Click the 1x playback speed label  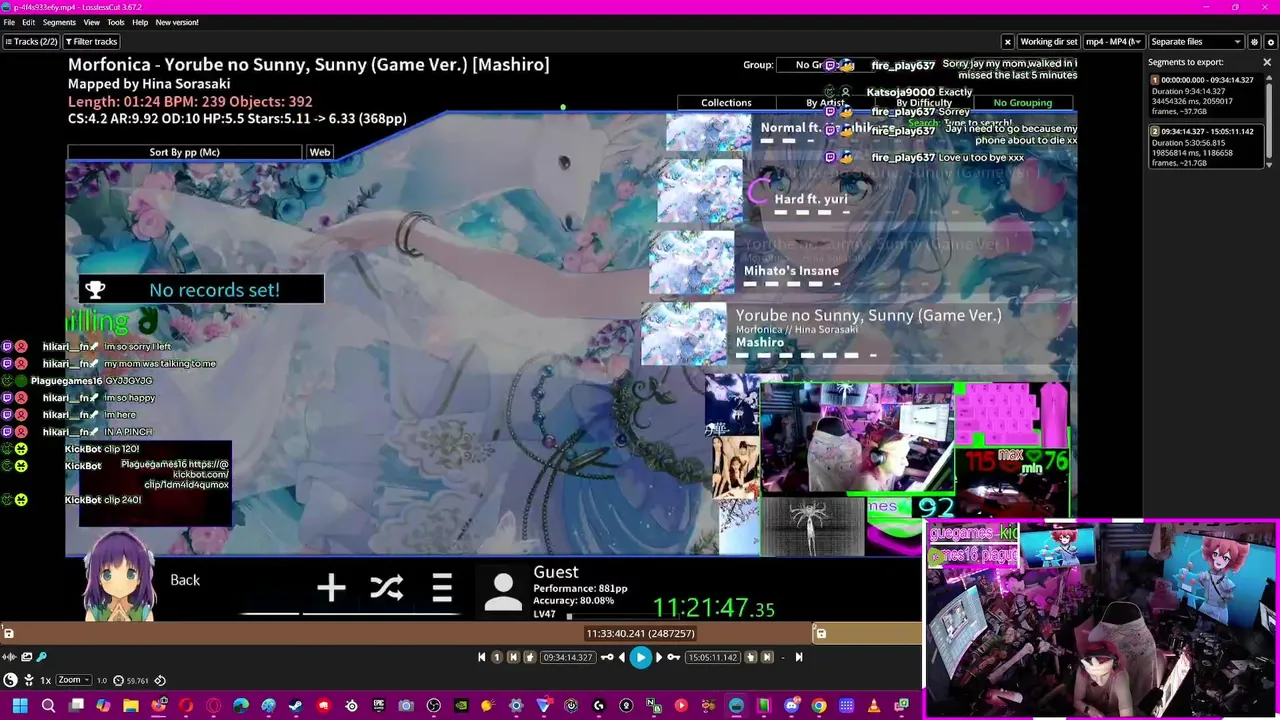[45, 680]
